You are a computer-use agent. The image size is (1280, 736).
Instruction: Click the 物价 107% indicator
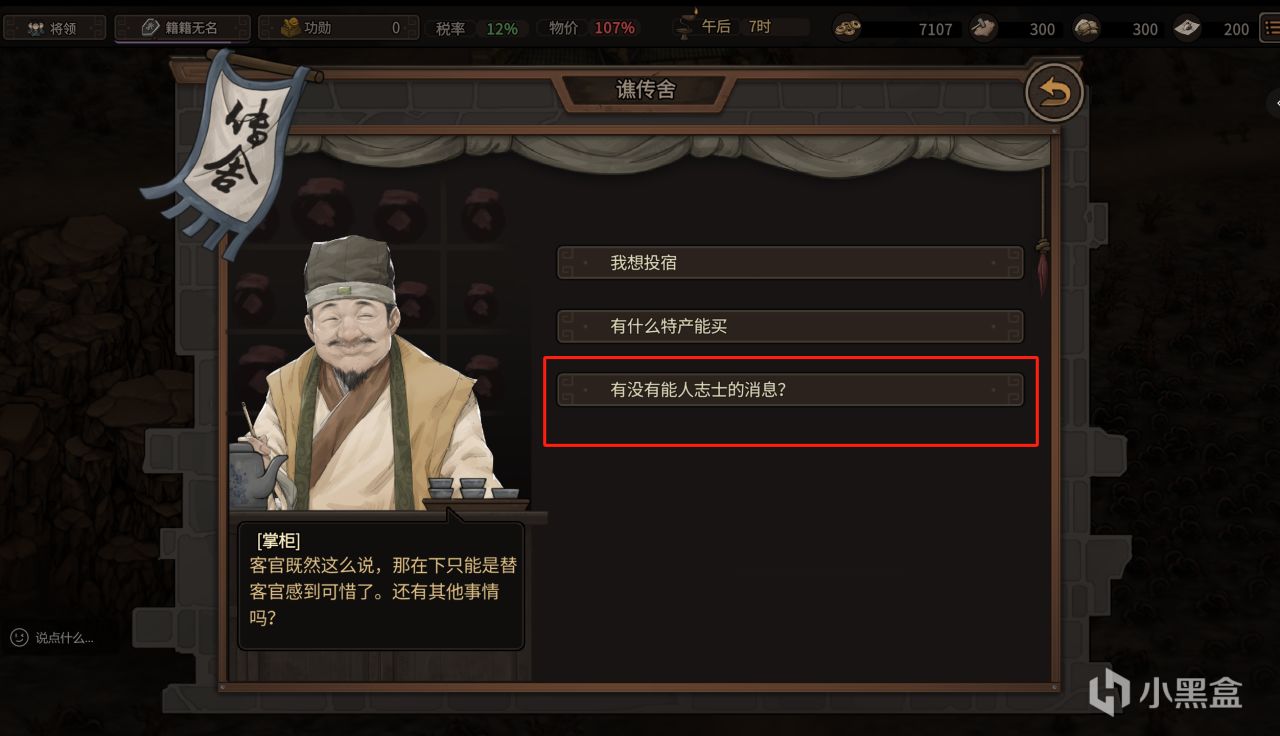coord(591,28)
